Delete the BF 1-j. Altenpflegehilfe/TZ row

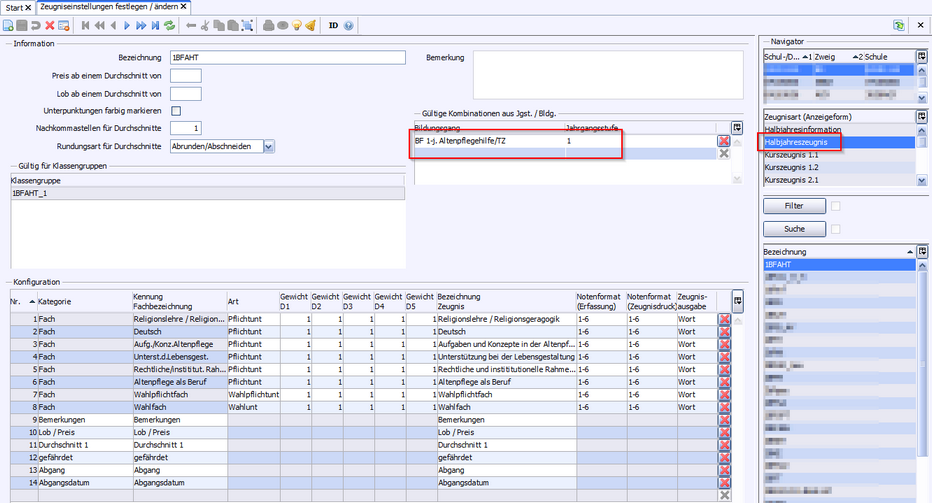point(724,141)
